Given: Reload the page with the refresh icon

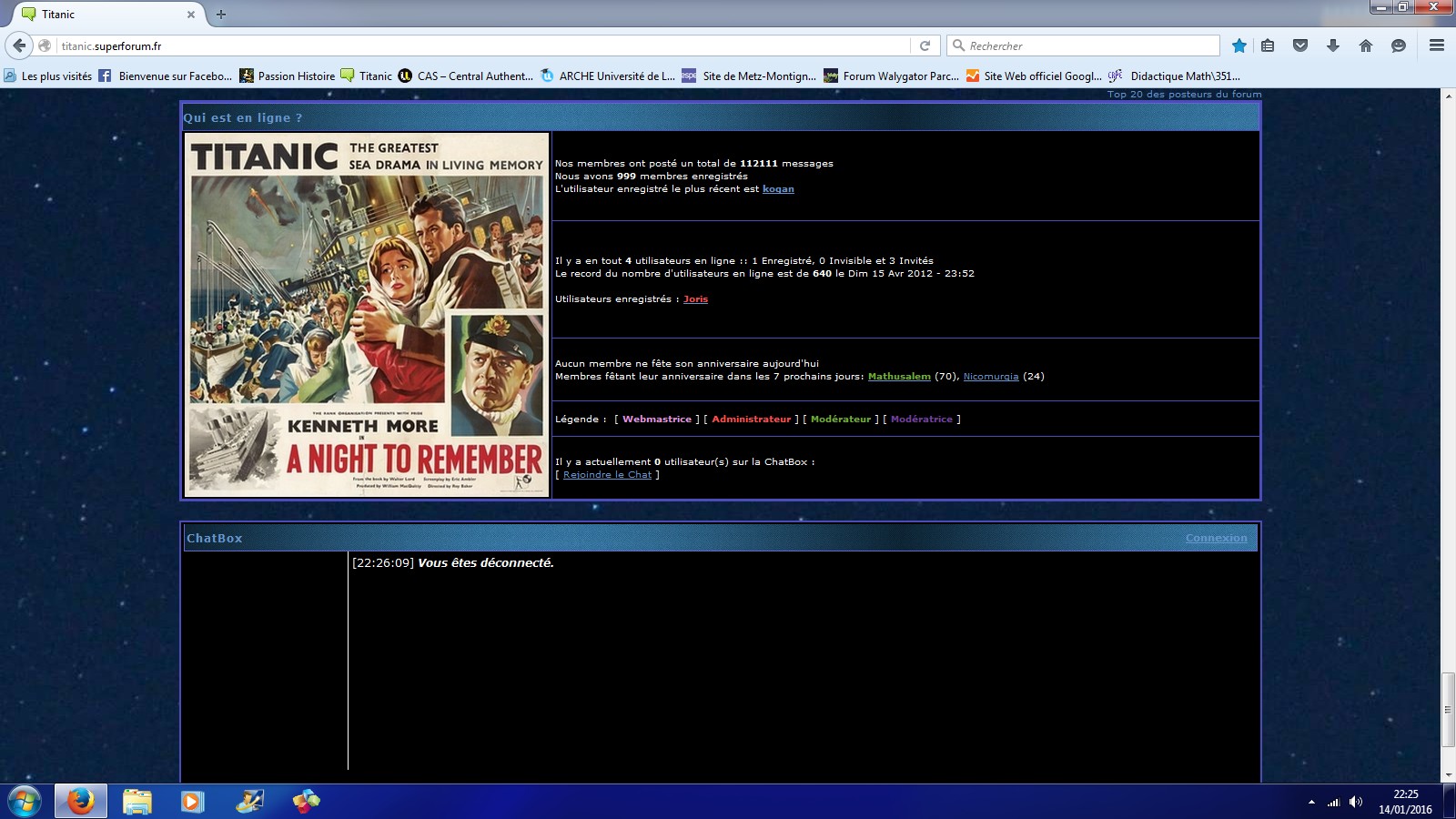Looking at the screenshot, I should [x=925, y=45].
